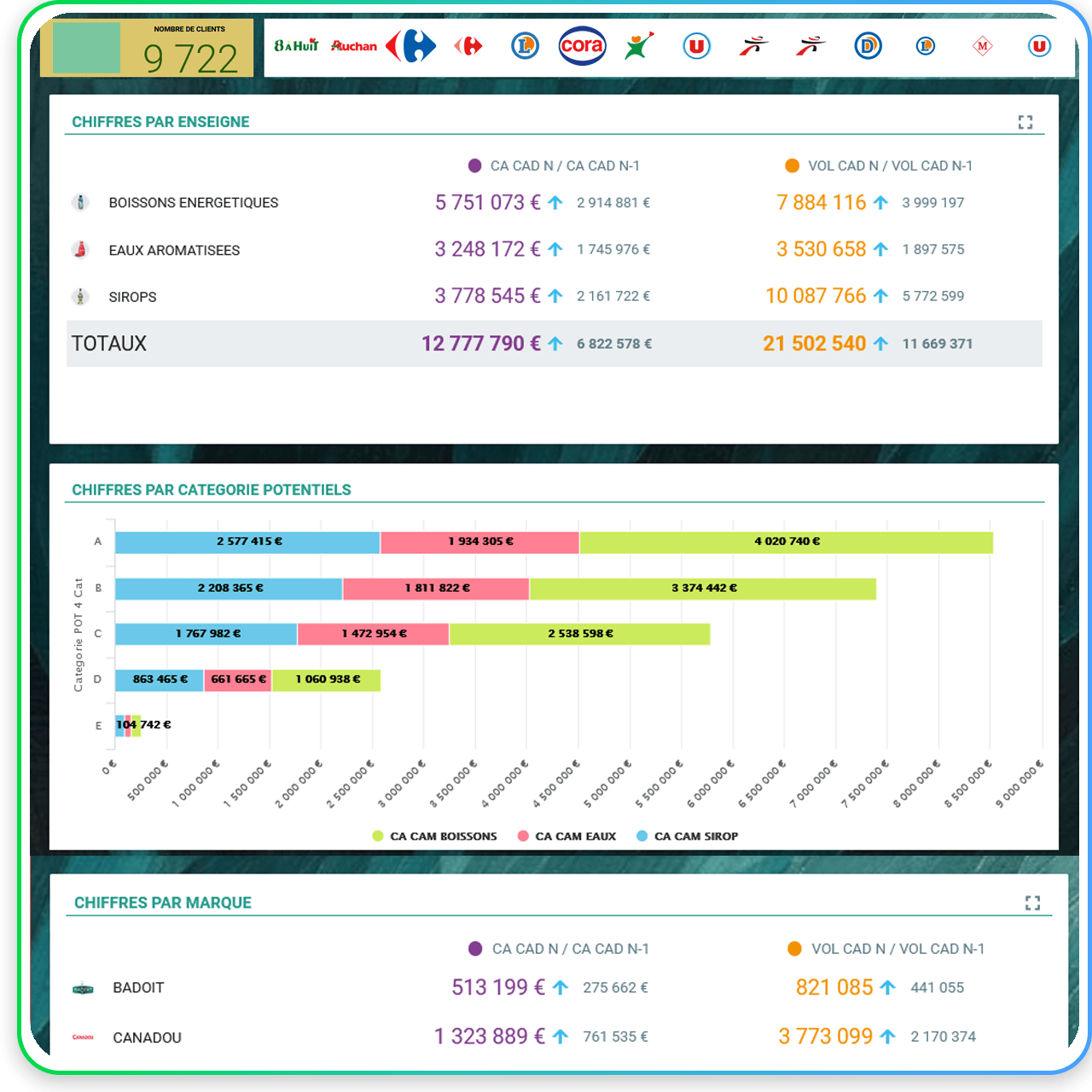Click the green Géant Casino star figure logo
This screenshot has height=1092, width=1092.
click(639, 46)
